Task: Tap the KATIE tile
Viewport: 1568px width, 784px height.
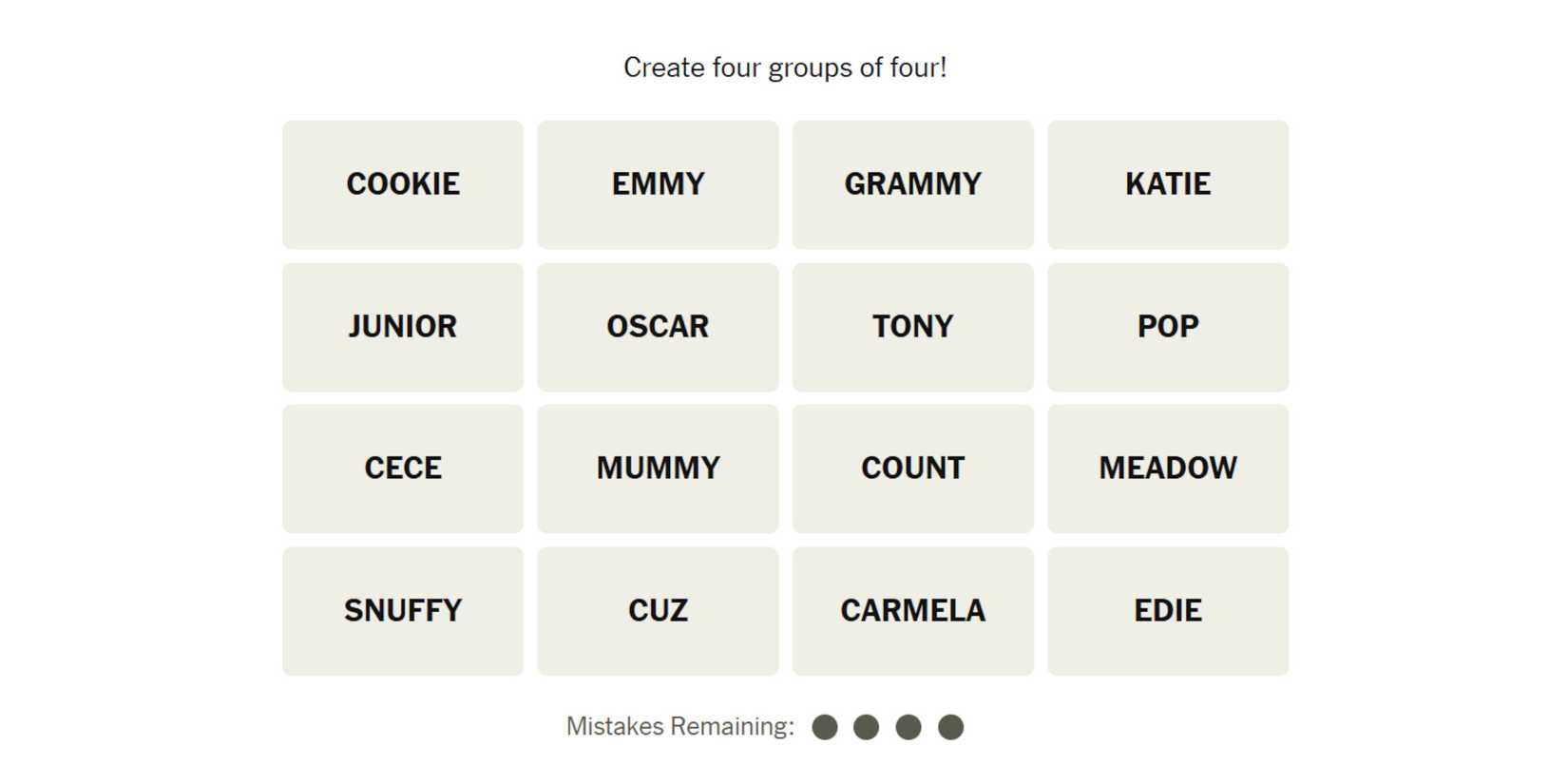Action: point(1168,184)
